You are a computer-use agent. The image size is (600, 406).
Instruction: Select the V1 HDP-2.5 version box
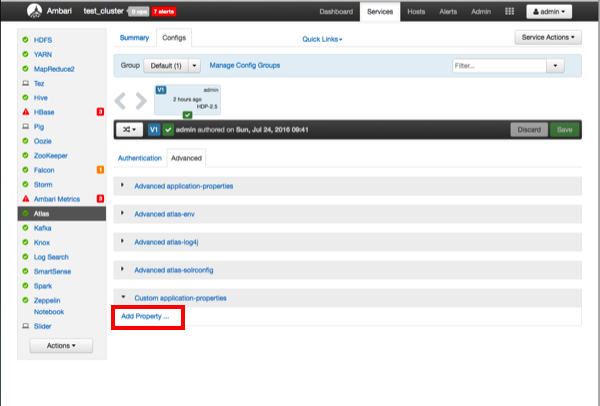pyautogui.click(x=187, y=100)
